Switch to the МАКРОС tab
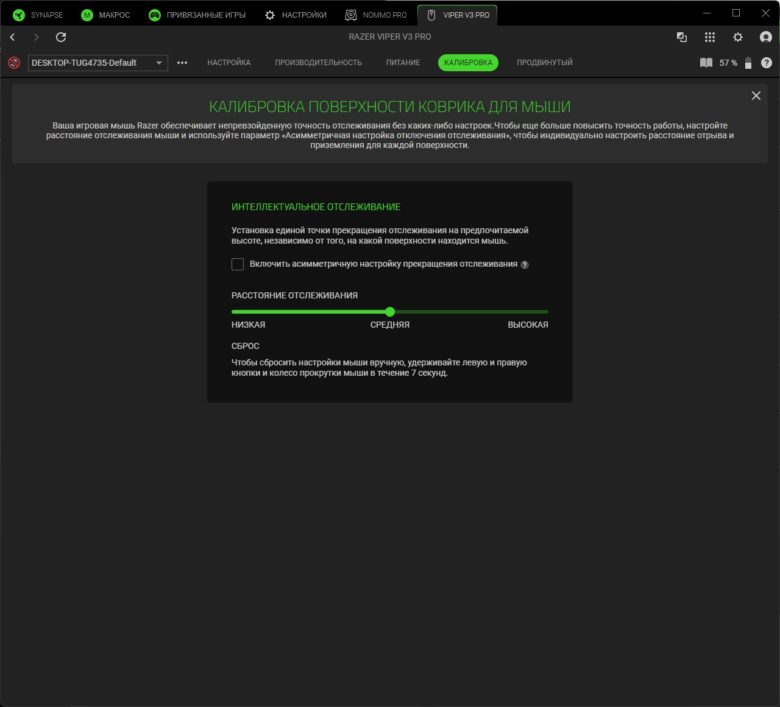This screenshot has height=707, width=780. (105, 15)
